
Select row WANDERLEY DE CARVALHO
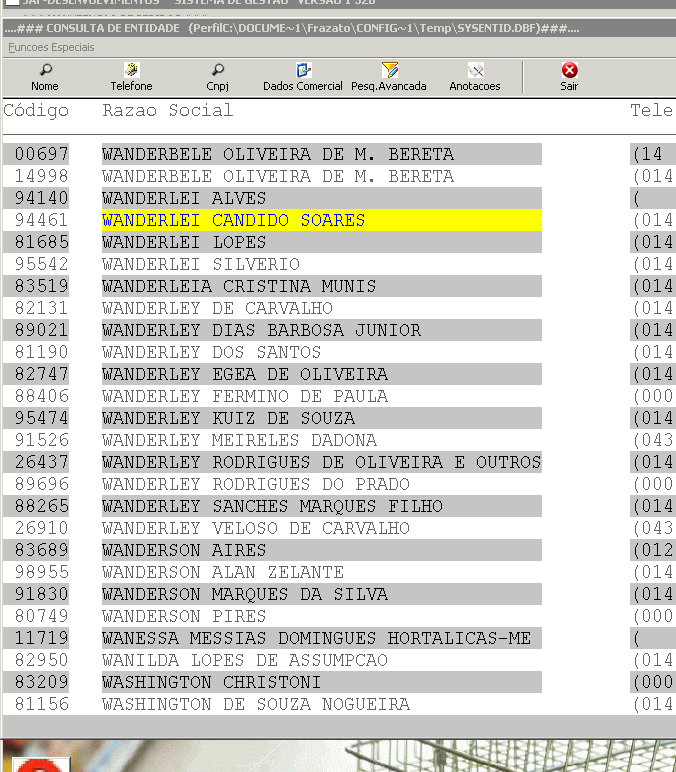point(322,308)
